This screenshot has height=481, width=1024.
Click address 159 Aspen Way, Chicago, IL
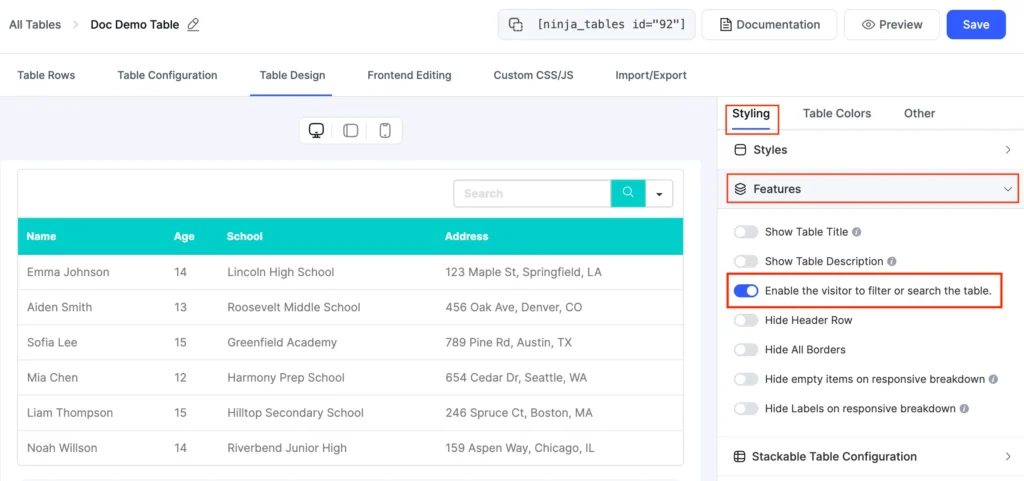[520, 448]
